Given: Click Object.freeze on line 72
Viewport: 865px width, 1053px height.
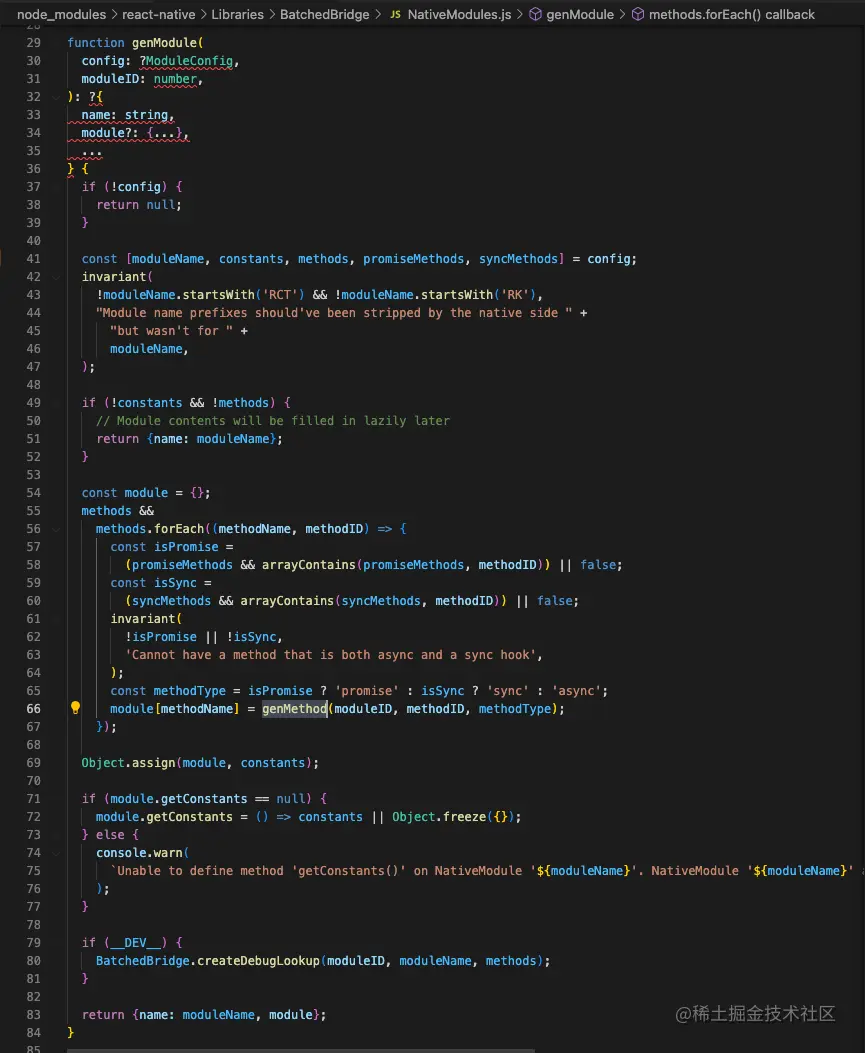Looking at the screenshot, I should click(x=439, y=817).
